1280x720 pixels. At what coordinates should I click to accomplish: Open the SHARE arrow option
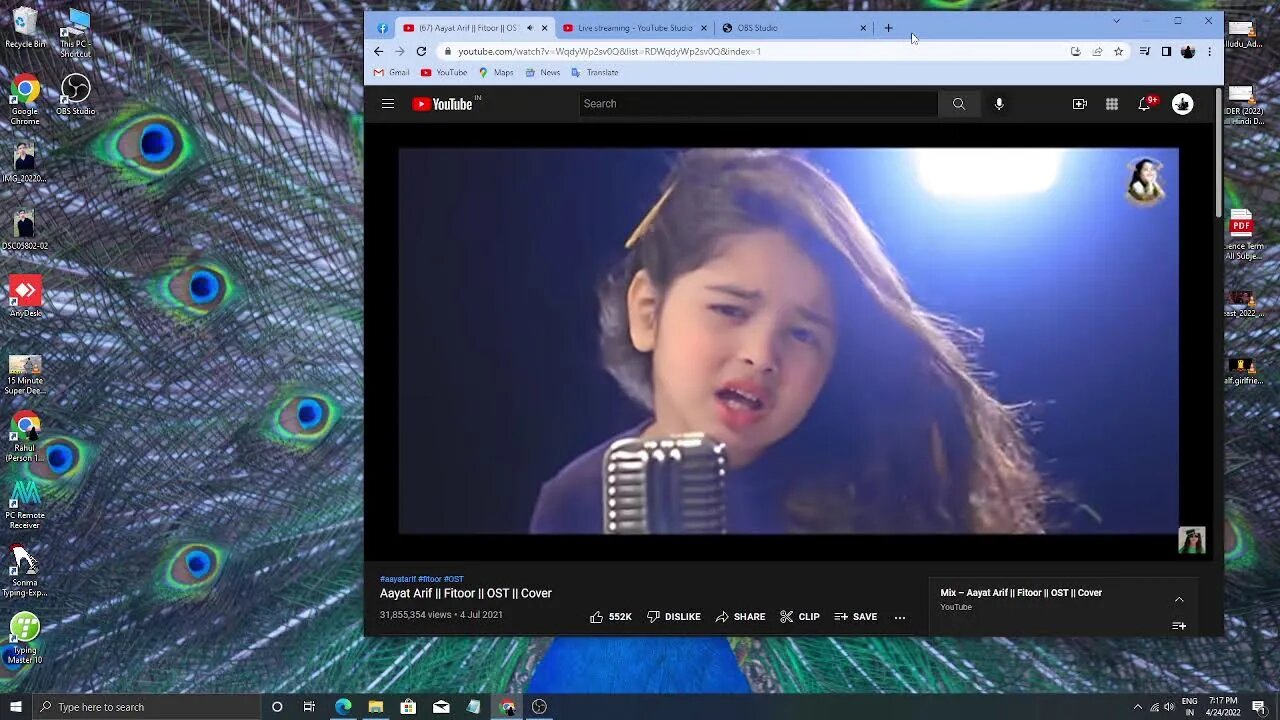741,617
